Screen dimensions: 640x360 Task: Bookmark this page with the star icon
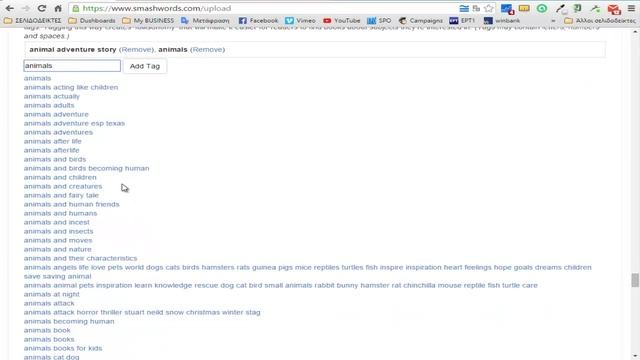tap(489, 8)
